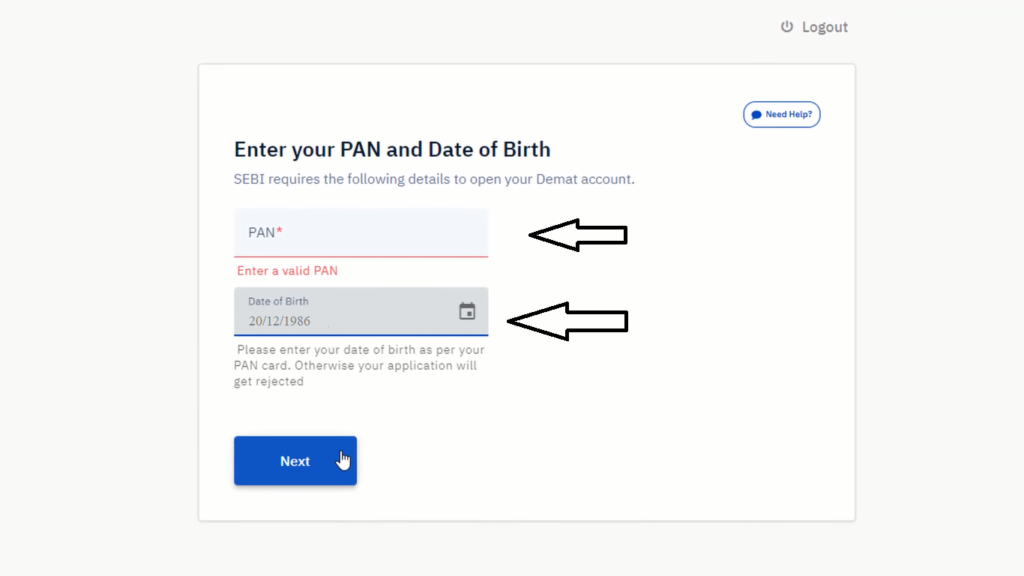Focus the PAN input field
Image resolution: width=1024 pixels, height=576 pixels.
(x=361, y=232)
